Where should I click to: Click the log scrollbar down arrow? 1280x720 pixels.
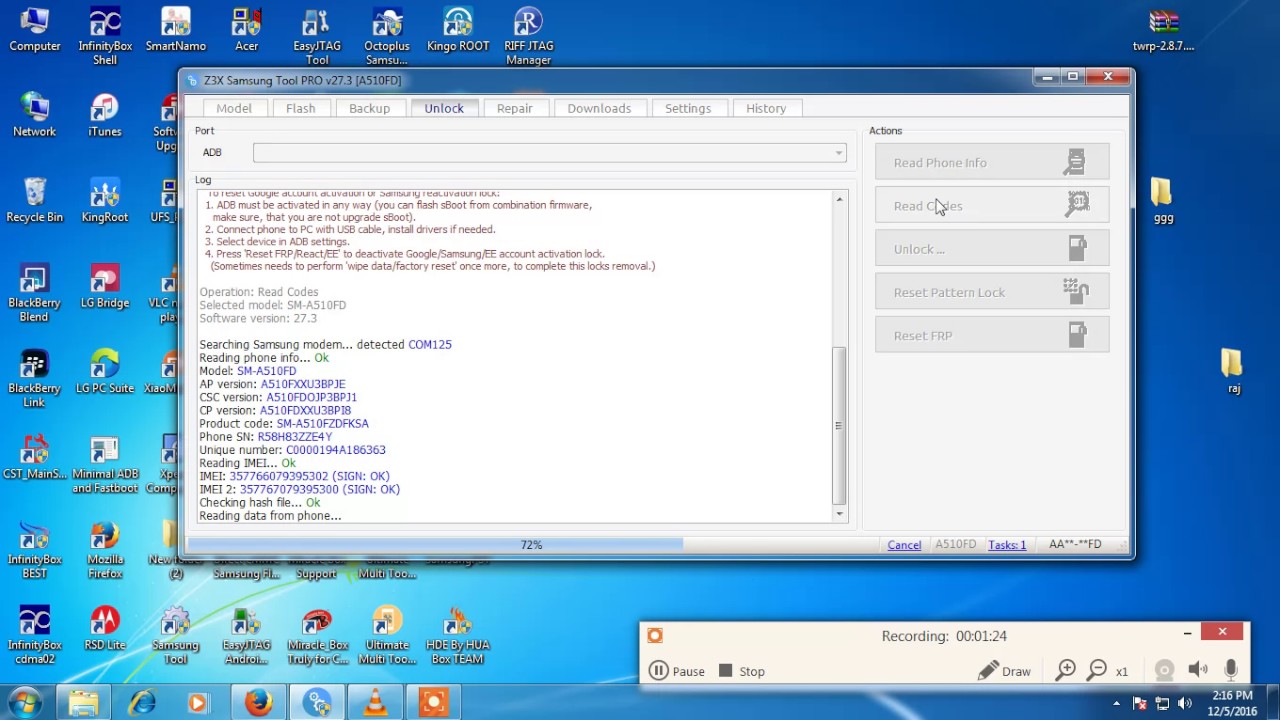pos(839,514)
